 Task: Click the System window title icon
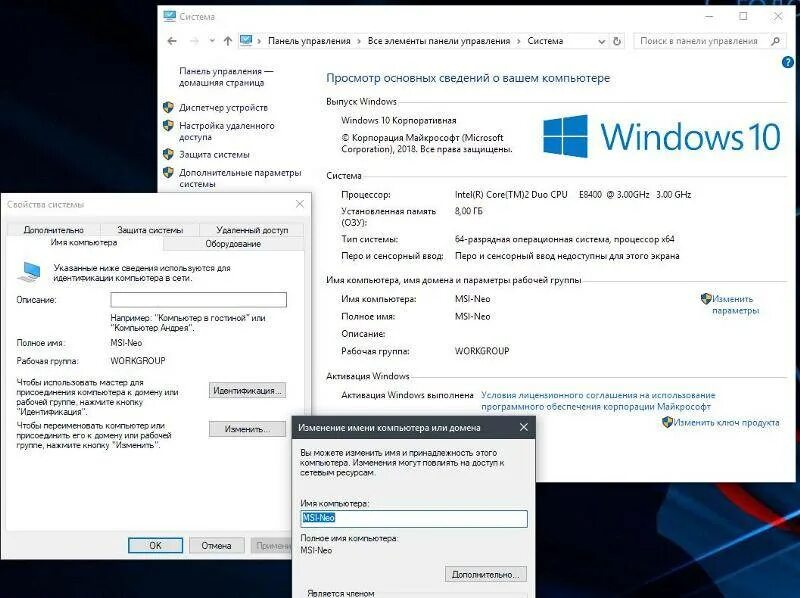[x=169, y=16]
